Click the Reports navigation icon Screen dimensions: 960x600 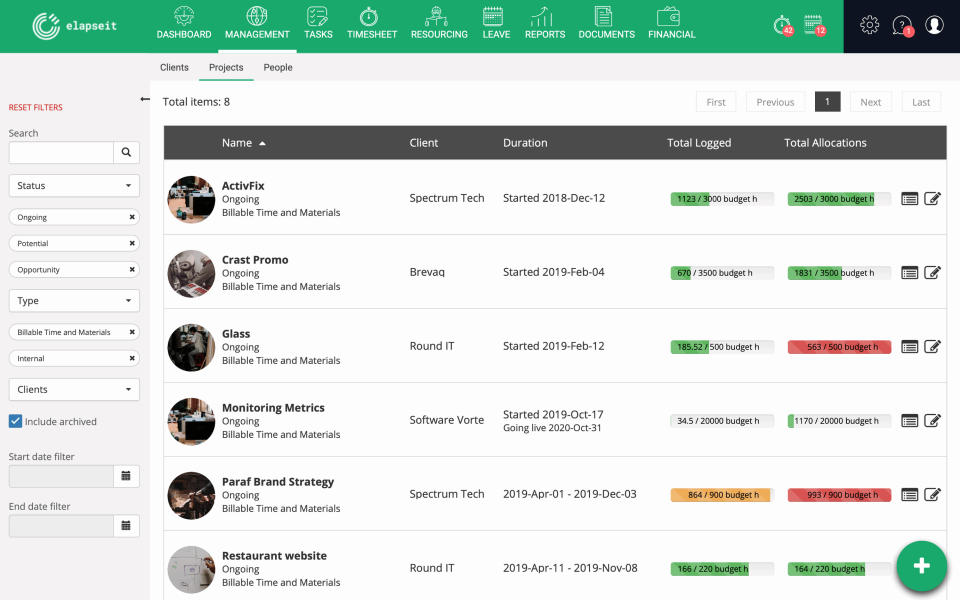click(x=544, y=18)
